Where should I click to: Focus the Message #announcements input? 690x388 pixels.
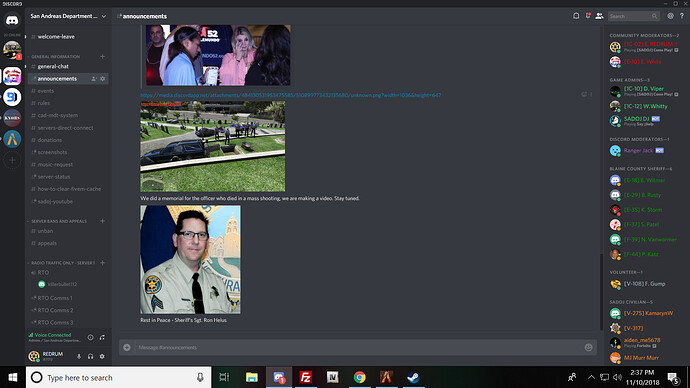pyautogui.click(x=358, y=348)
